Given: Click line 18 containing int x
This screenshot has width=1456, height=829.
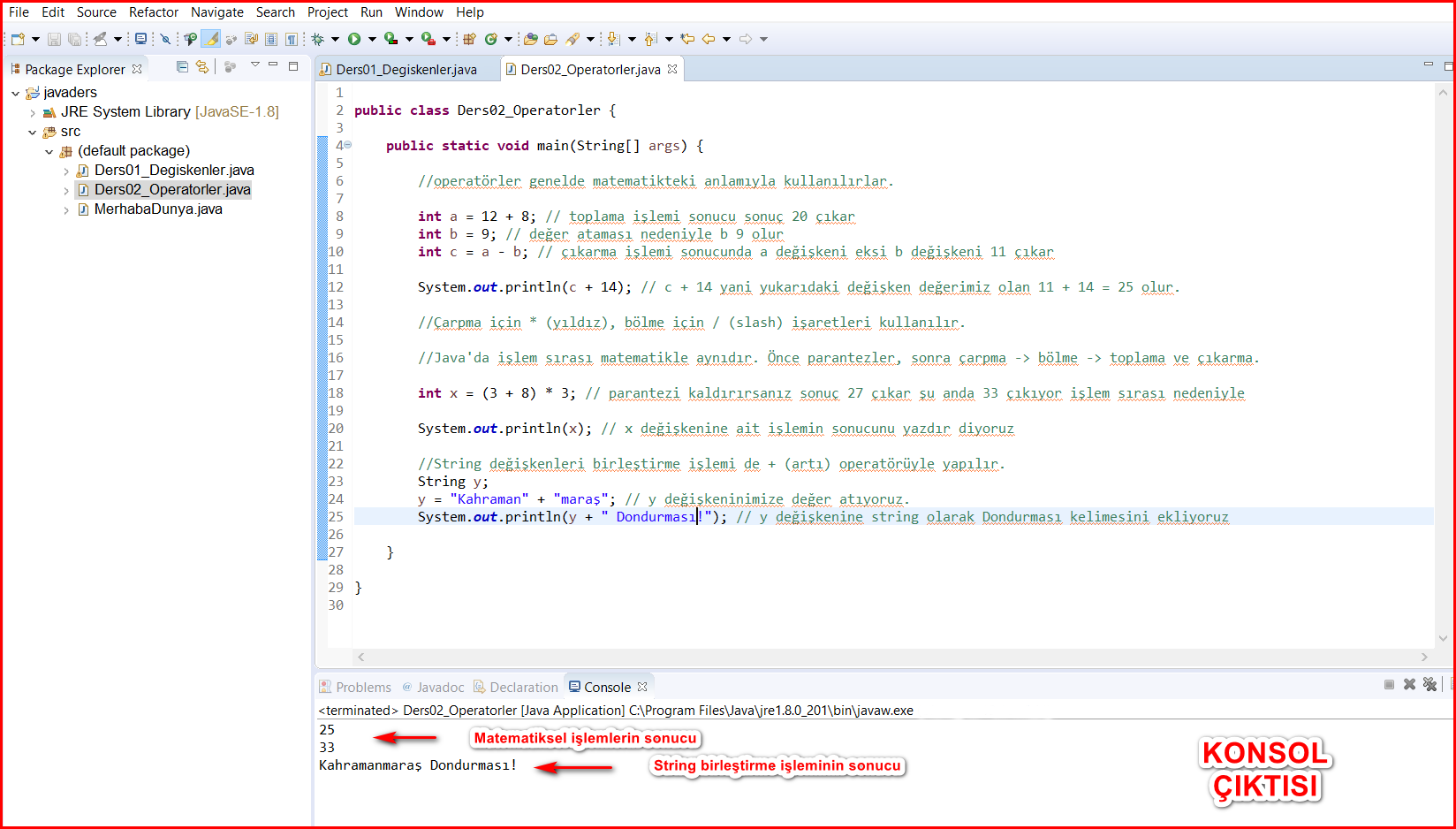Looking at the screenshot, I should pos(830,393).
